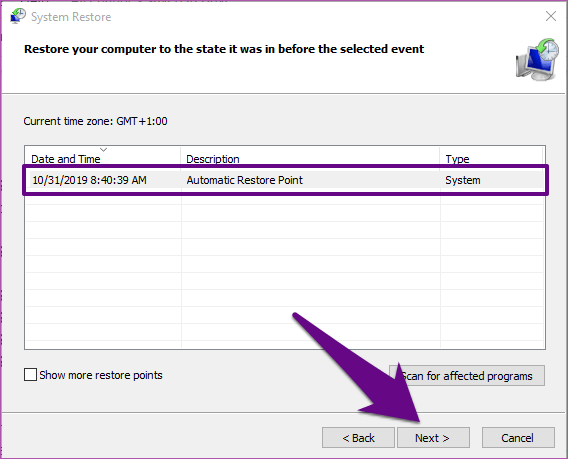The height and width of the screenshot is (459, 568).
Task: Click Scan for affected programs
Action: 467,376
